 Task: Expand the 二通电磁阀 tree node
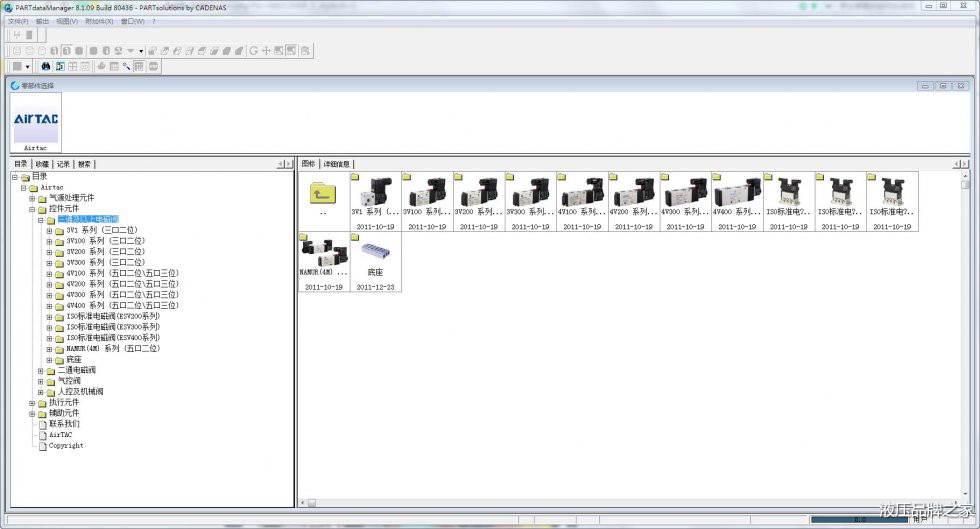[x=41, y=371]
